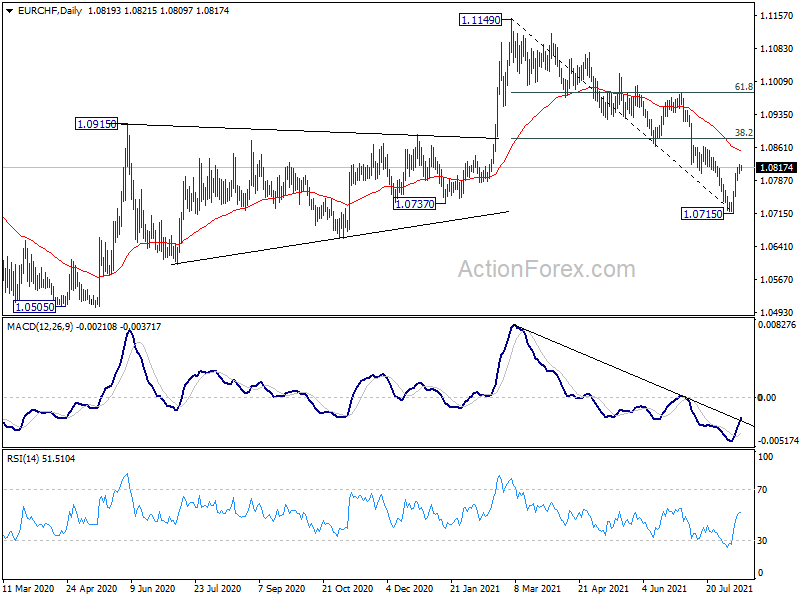Select the 1.09150 price label
Viewport: 800px width, 600px height.
(96, 124)
